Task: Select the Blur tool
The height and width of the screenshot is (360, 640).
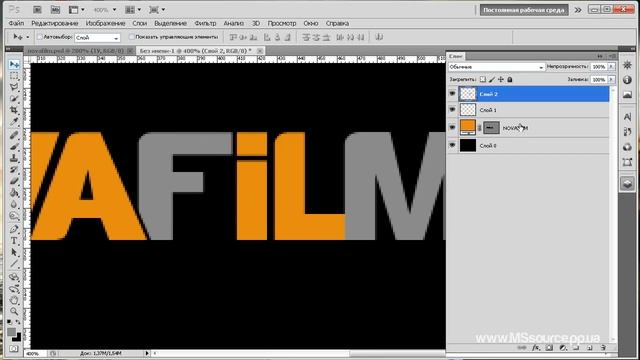Action: tap(14, 204)
